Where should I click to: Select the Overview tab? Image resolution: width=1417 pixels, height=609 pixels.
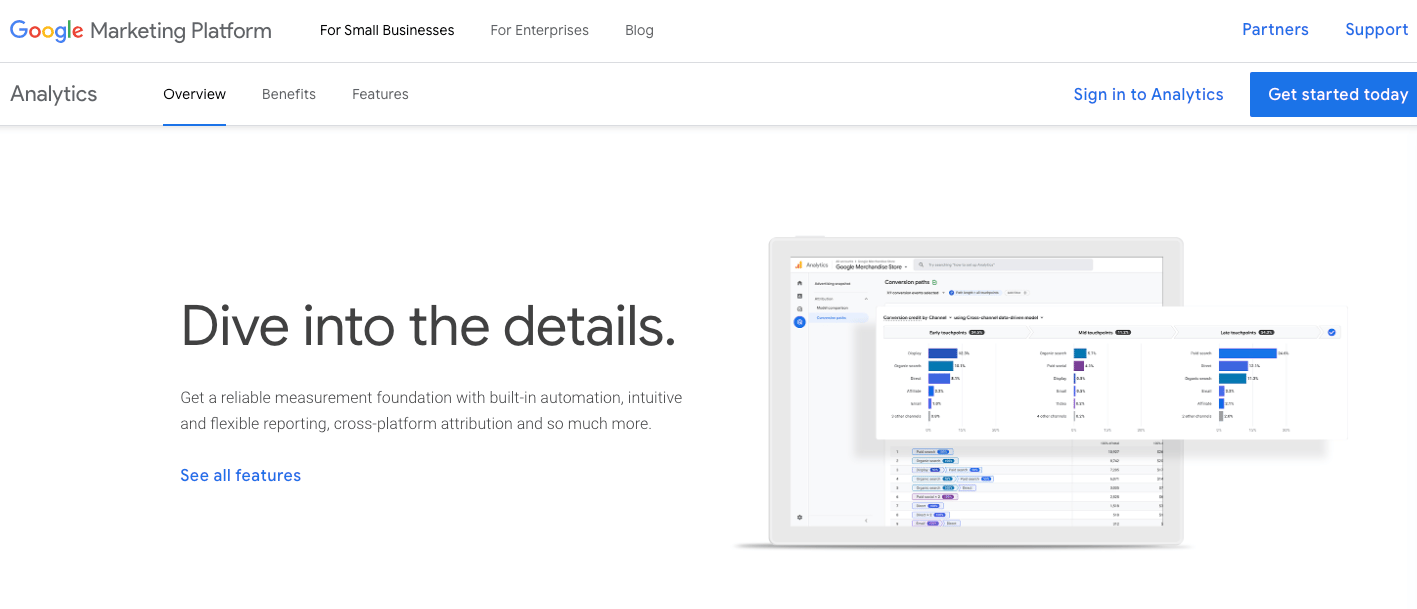194,94
